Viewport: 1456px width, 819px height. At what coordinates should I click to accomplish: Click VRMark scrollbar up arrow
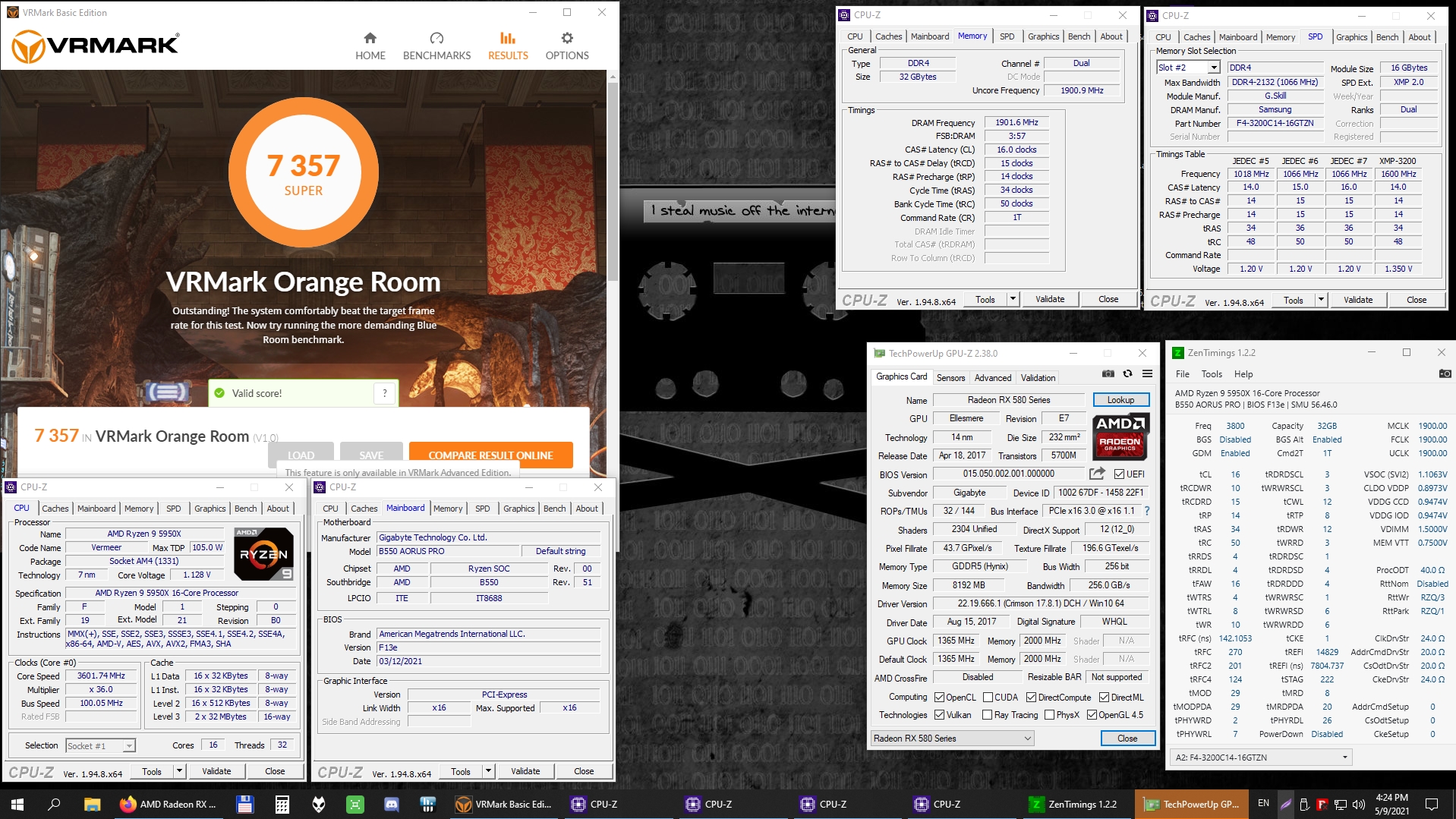click(613, 77)
